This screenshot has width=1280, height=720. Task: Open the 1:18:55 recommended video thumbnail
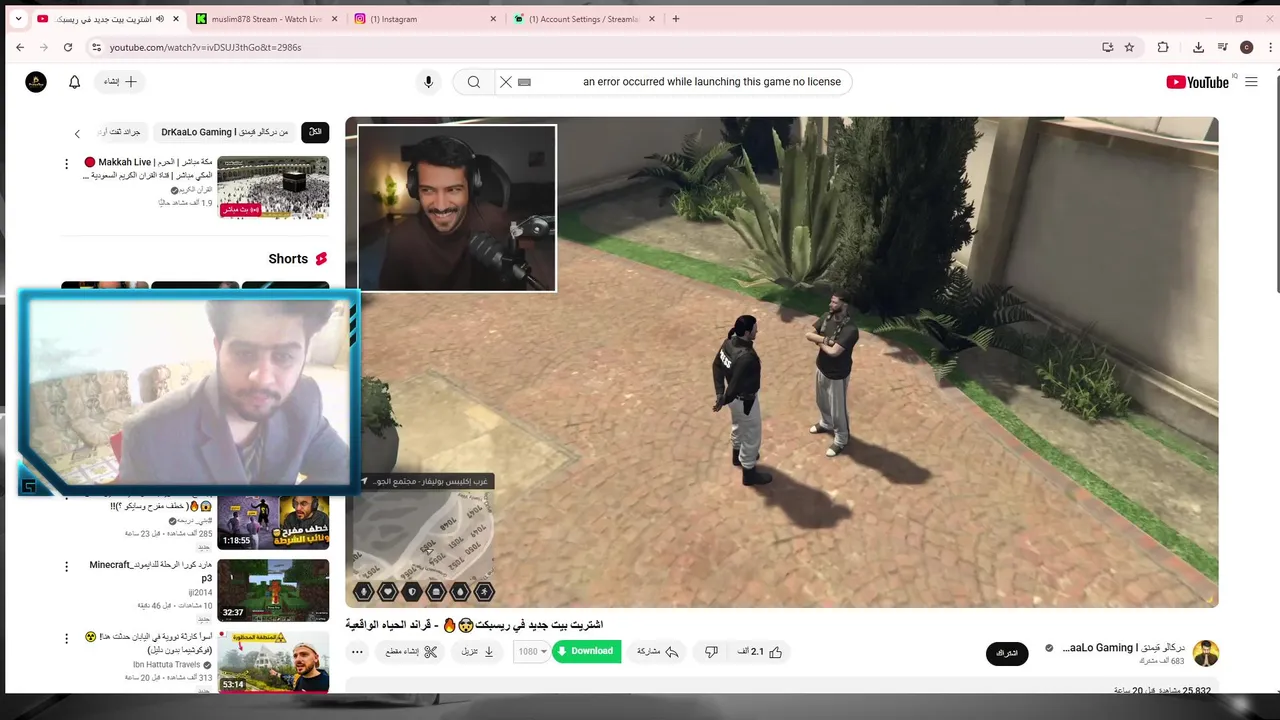273,522
